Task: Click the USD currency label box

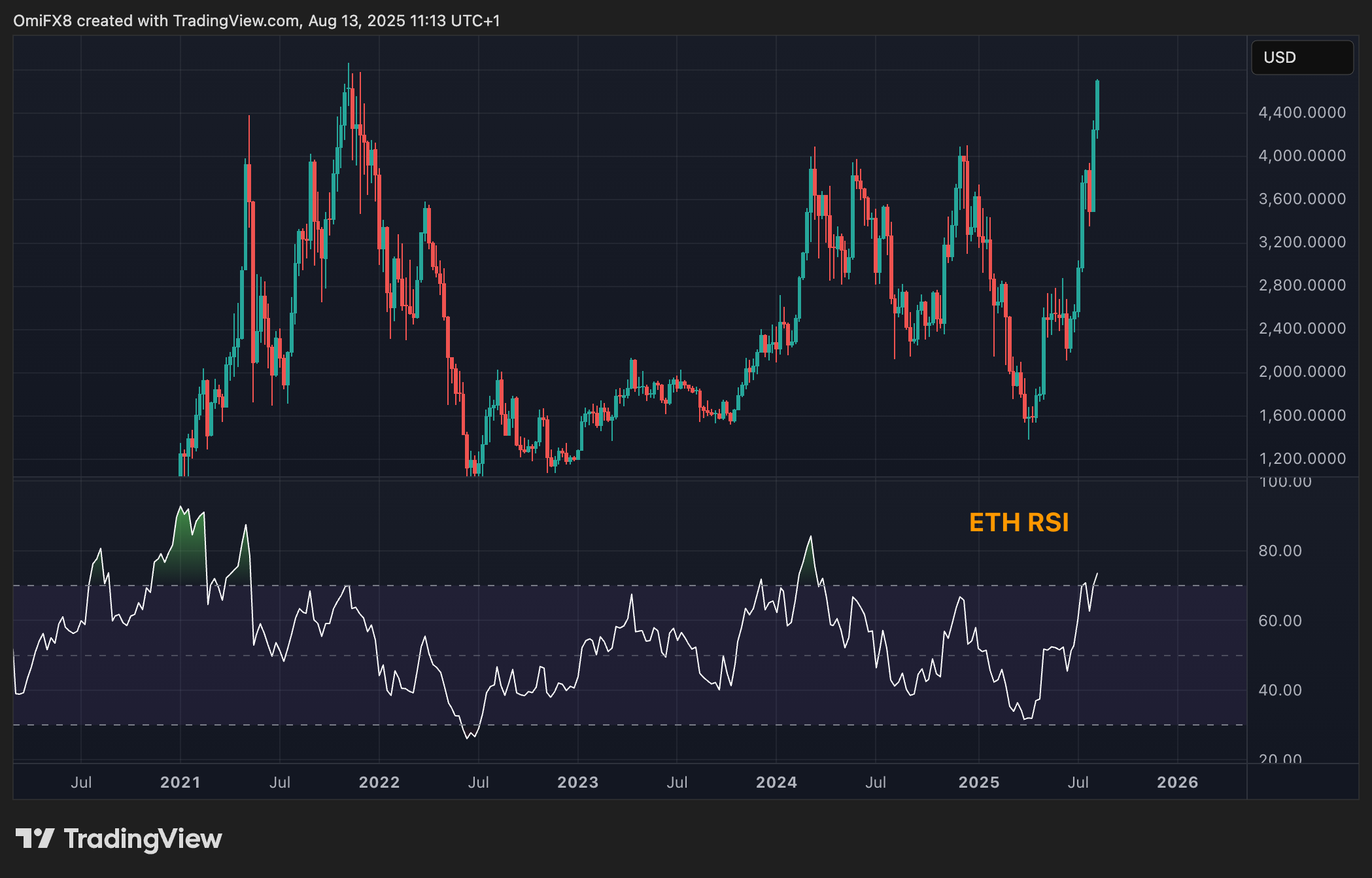Action: coord(1302,58)
